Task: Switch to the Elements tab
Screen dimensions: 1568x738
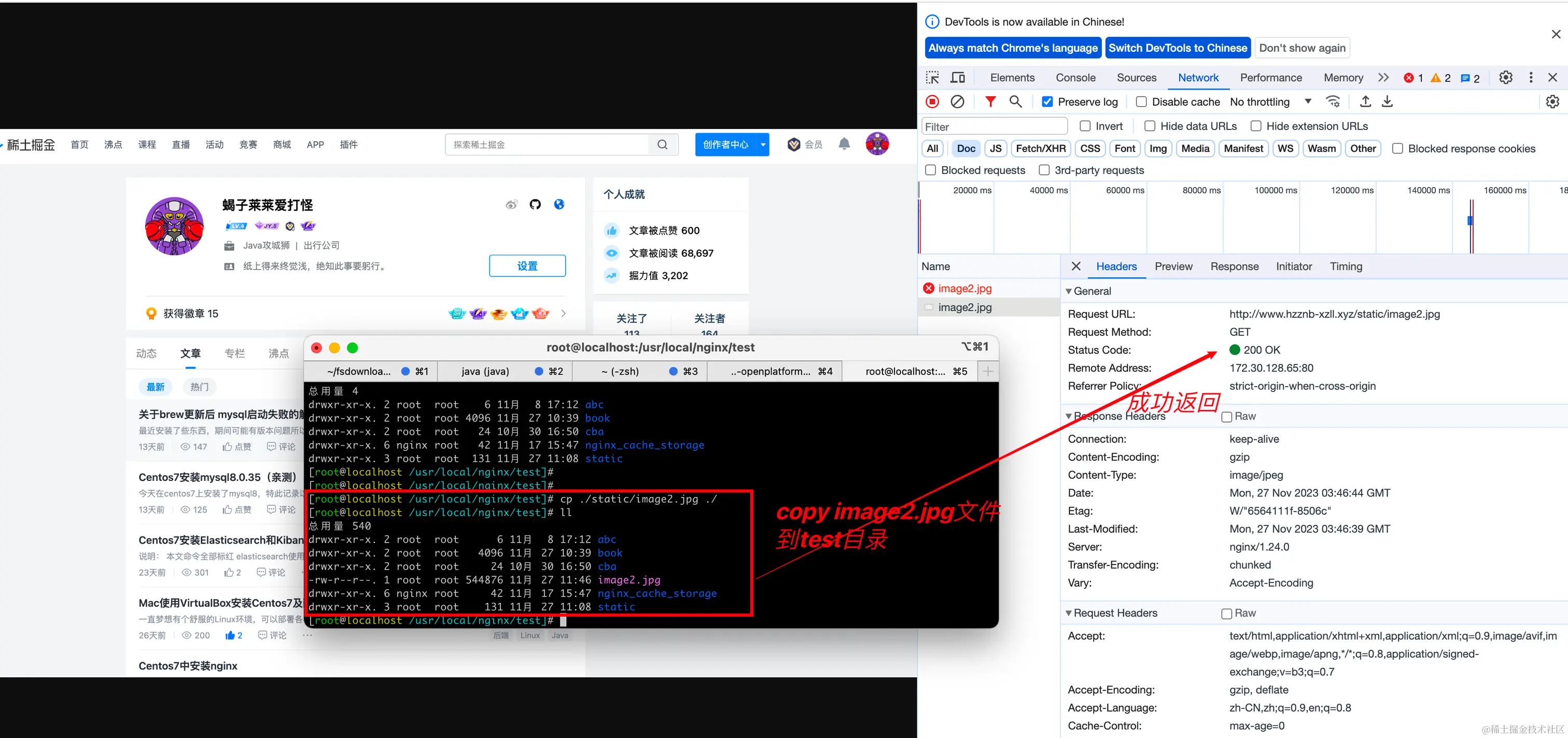Action: pos(1012,77)
